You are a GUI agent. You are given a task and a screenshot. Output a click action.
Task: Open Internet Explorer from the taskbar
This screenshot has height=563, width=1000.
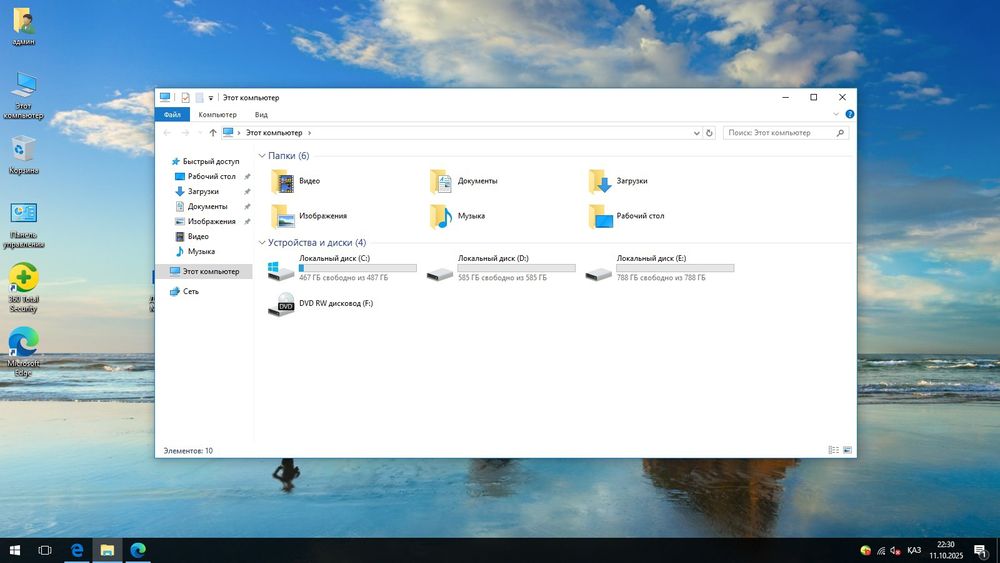click(77, 550)
